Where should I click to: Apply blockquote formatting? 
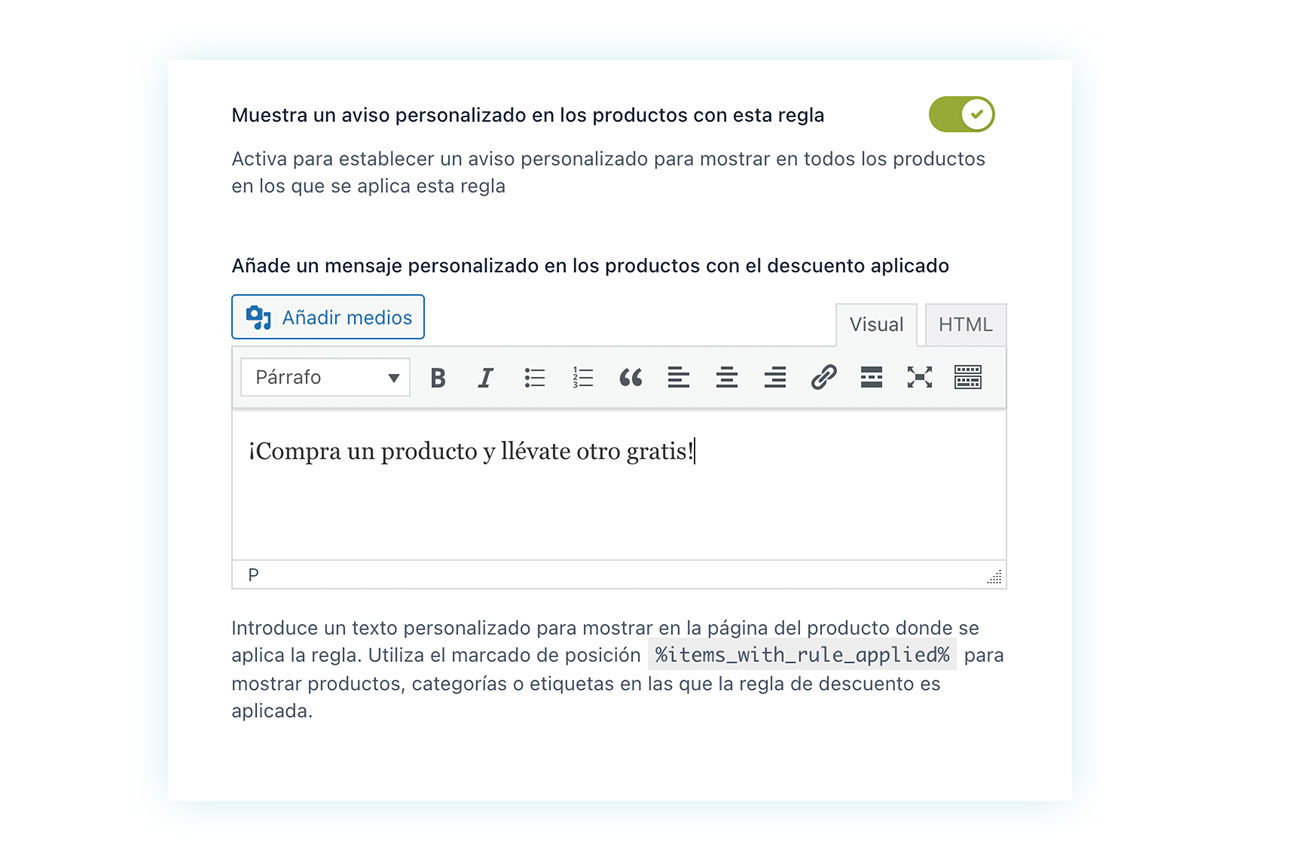click(630, 378)
